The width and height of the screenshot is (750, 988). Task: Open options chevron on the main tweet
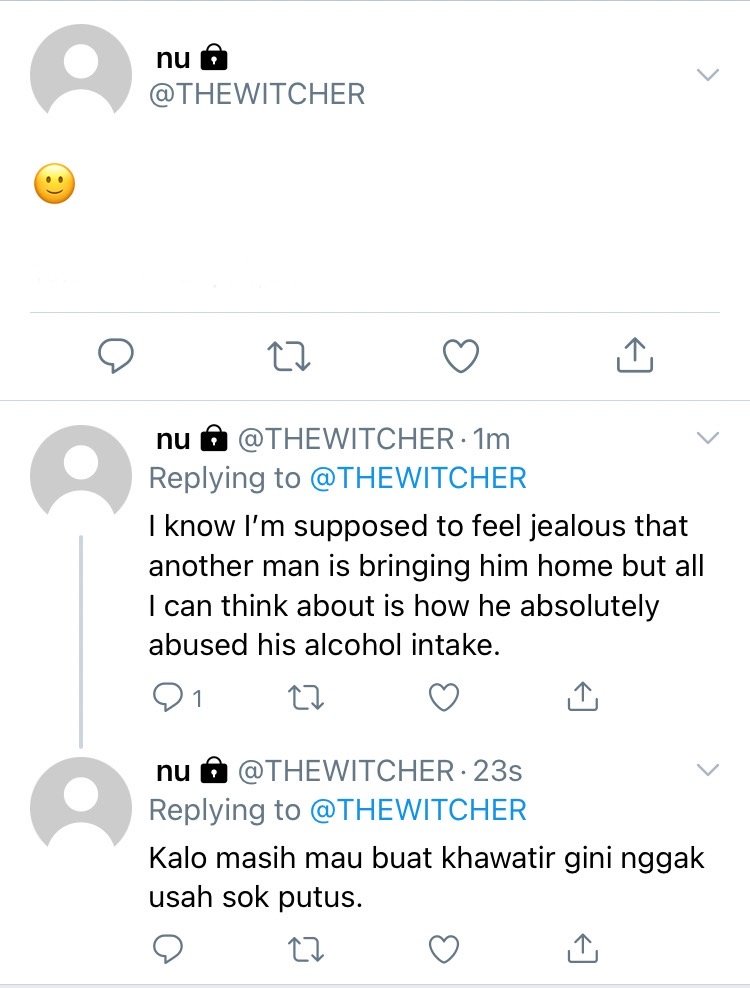[708, 74]
